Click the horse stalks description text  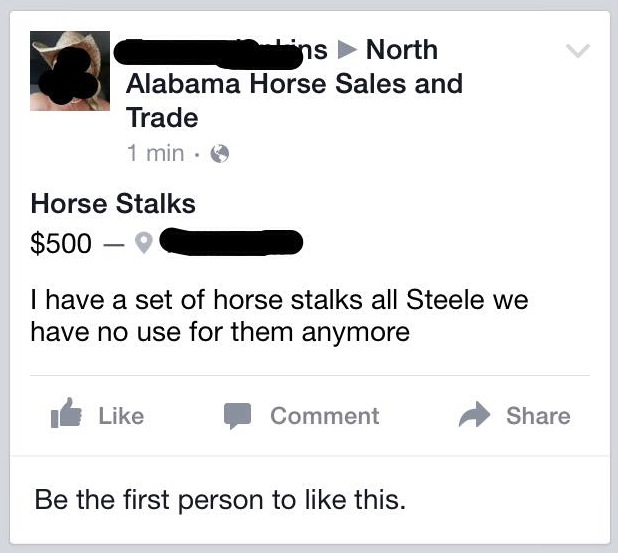click(279, 316)
